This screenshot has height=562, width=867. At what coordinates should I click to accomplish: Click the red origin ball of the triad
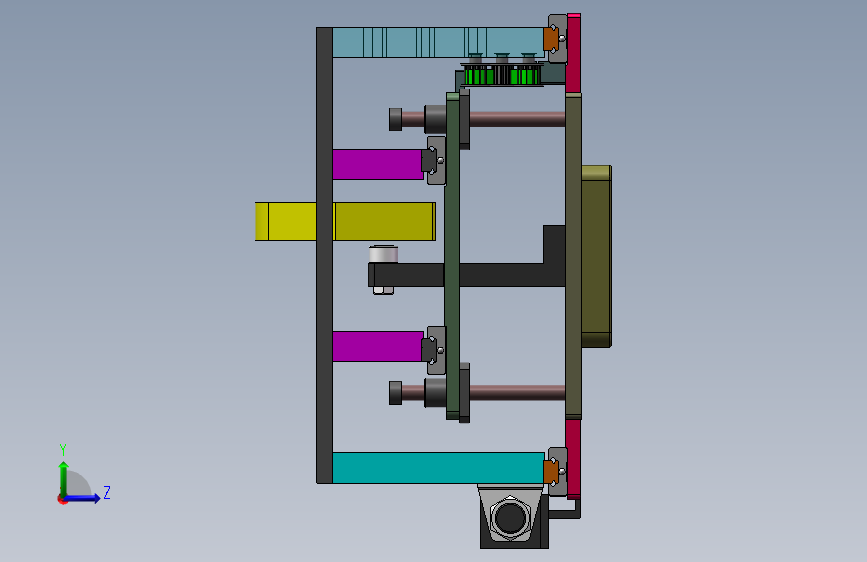pos(62,499)
